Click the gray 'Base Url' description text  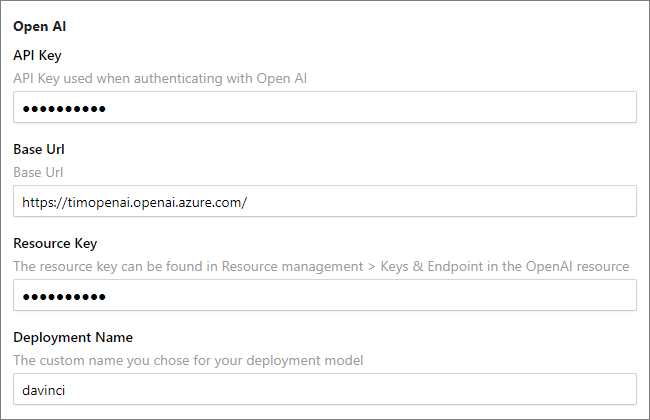pyautogui.click(x=38, y=172)
